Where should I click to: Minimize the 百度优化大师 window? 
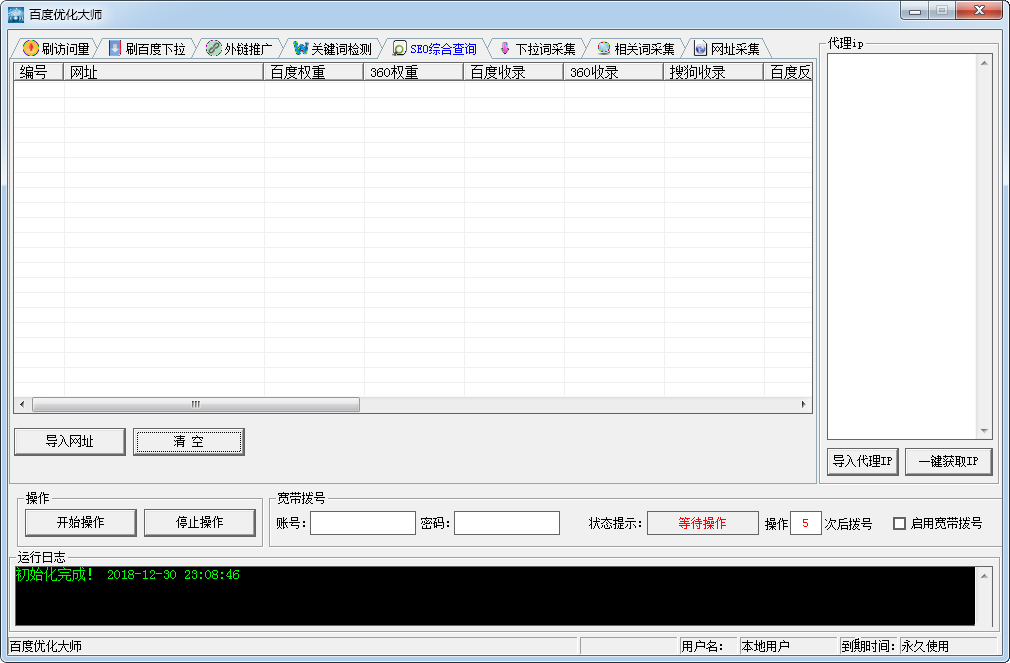coord(915,11)
